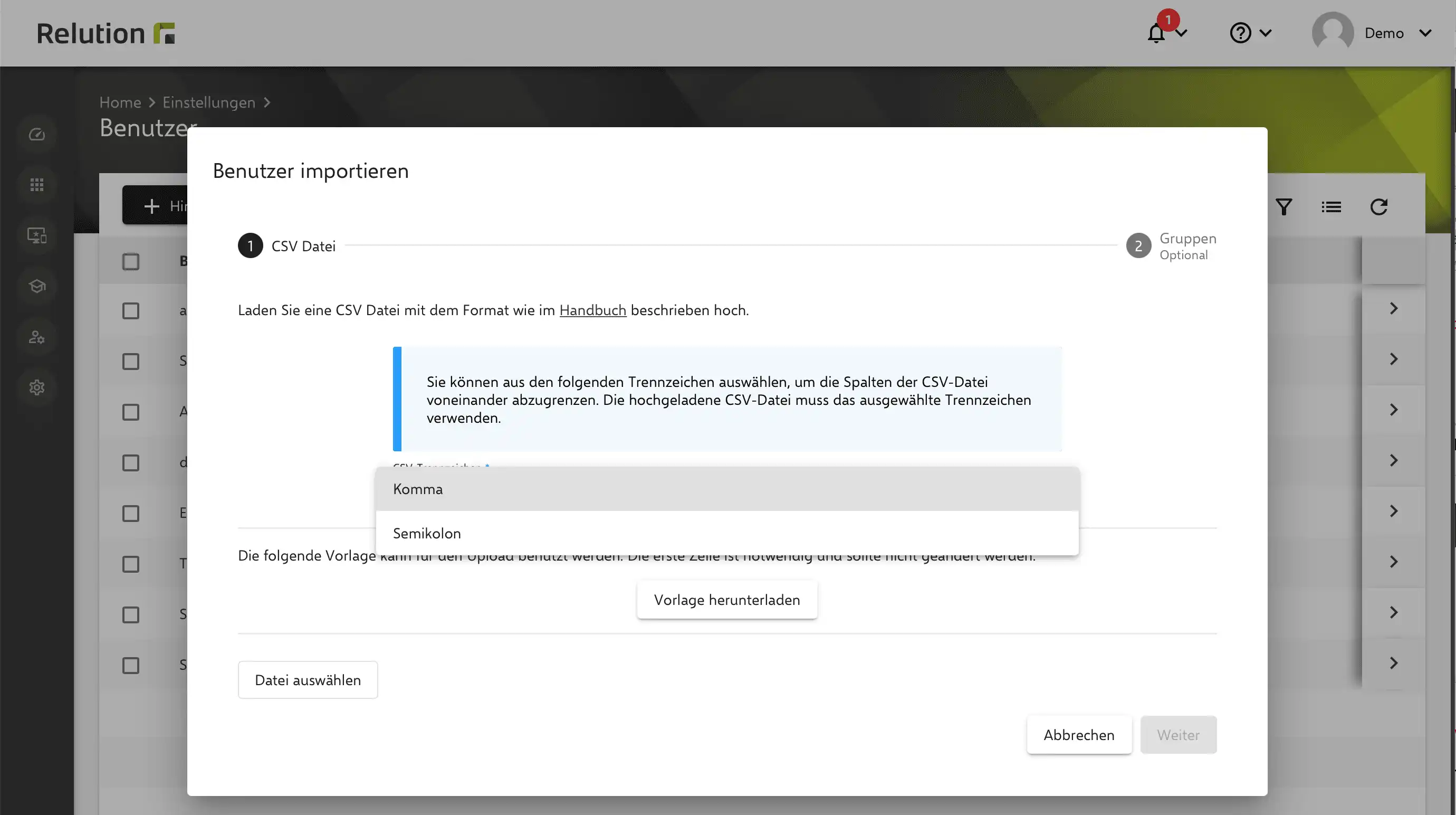Refresh the user table
This screenshot has height=815, width=1456.
coord(1378,207)
